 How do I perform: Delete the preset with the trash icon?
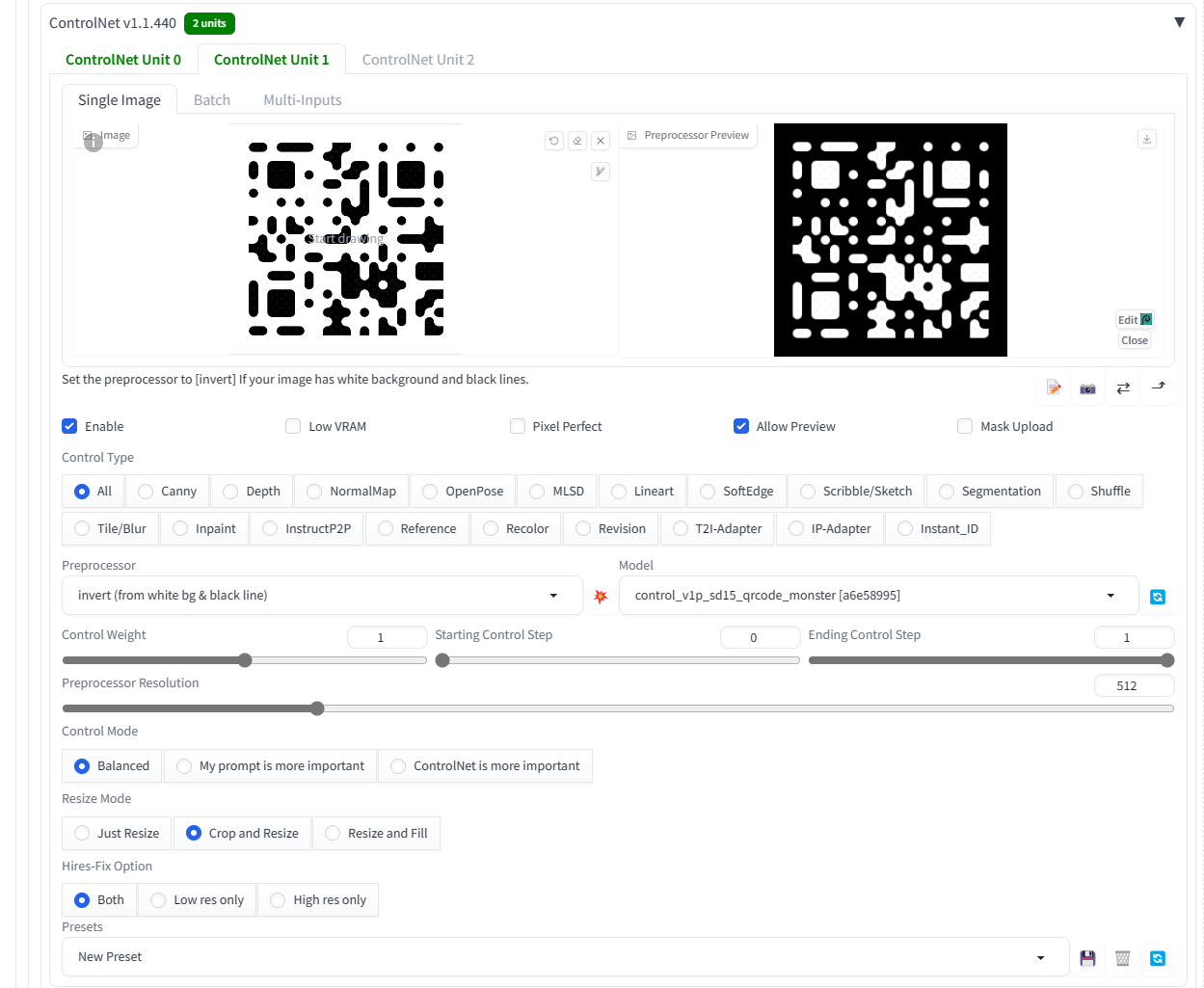[1122, 957]
